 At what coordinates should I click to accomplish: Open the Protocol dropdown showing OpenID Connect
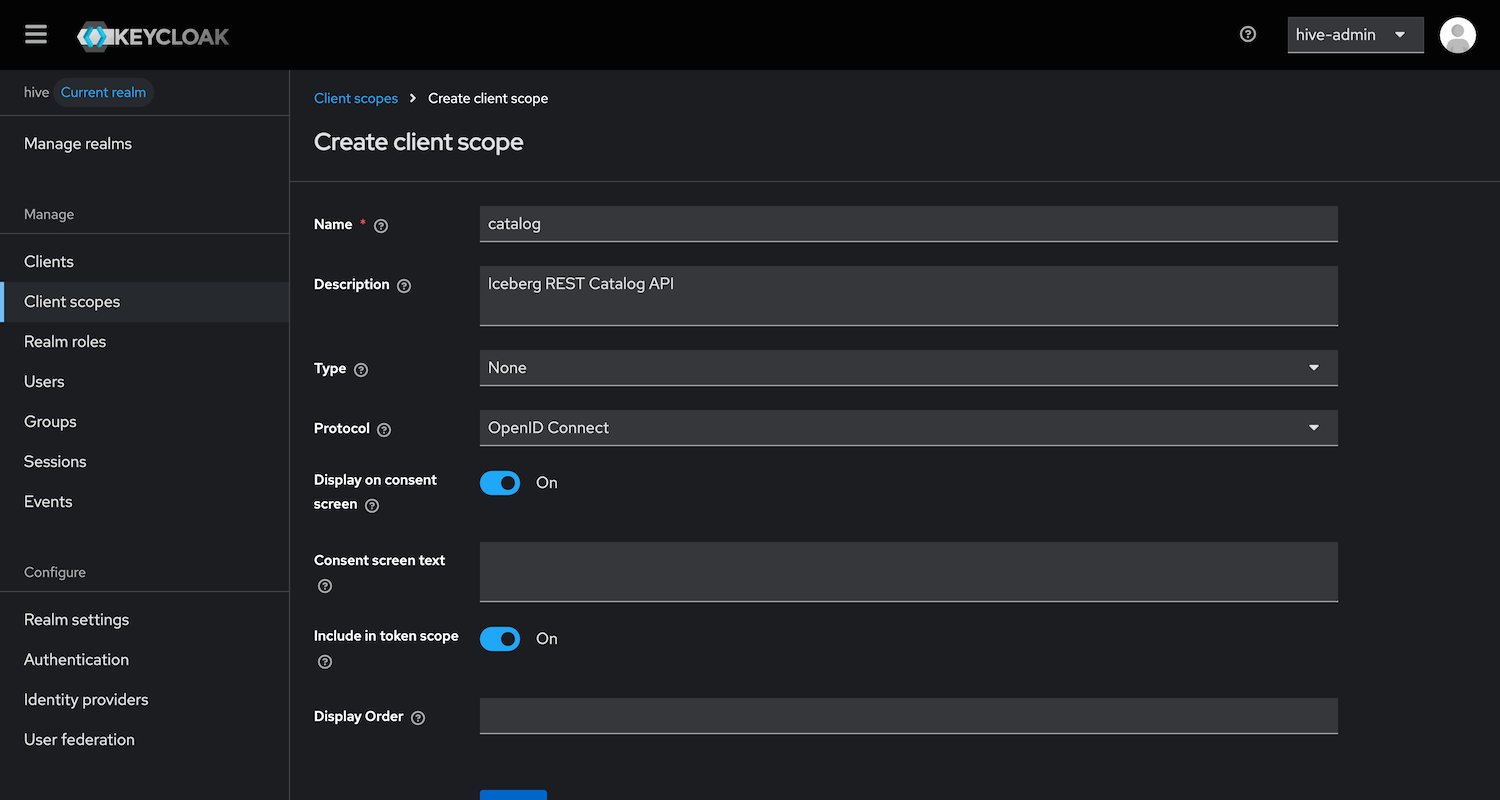[x=908, y=428]
